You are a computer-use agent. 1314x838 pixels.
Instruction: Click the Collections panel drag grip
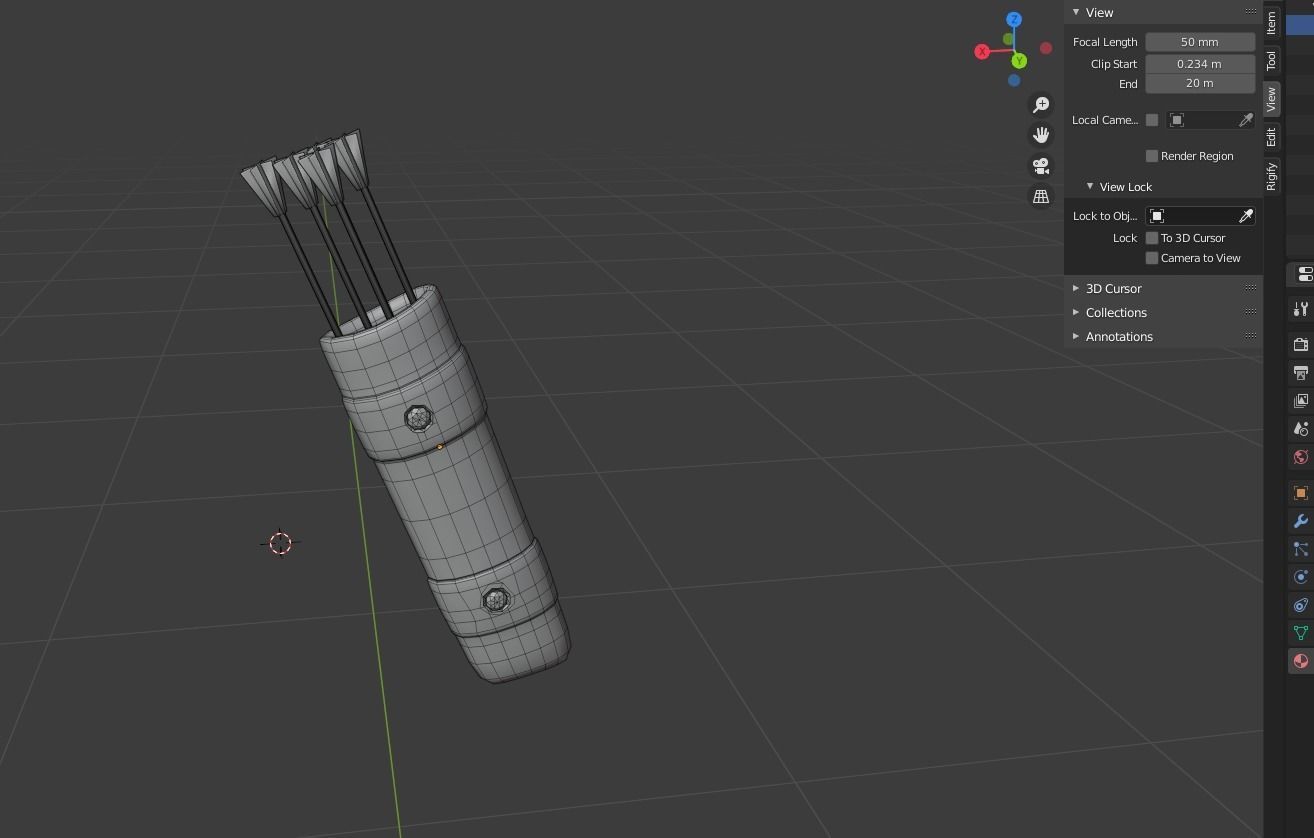click(x=1251, y=312)
